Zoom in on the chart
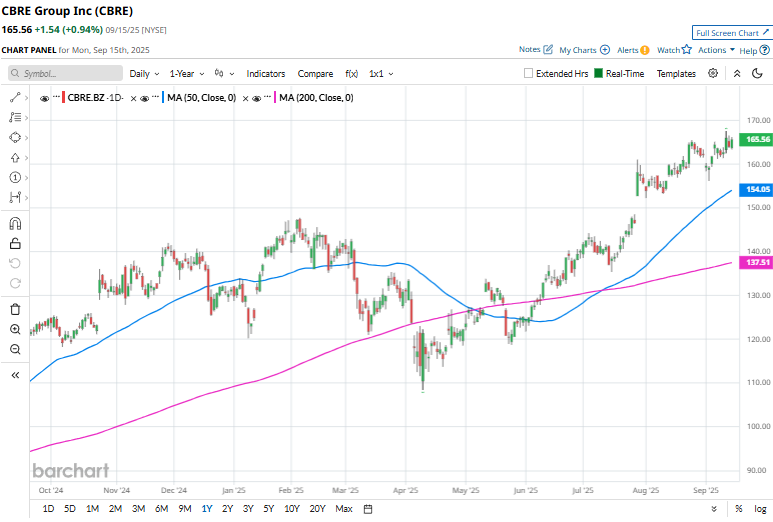 pos(15,329)
